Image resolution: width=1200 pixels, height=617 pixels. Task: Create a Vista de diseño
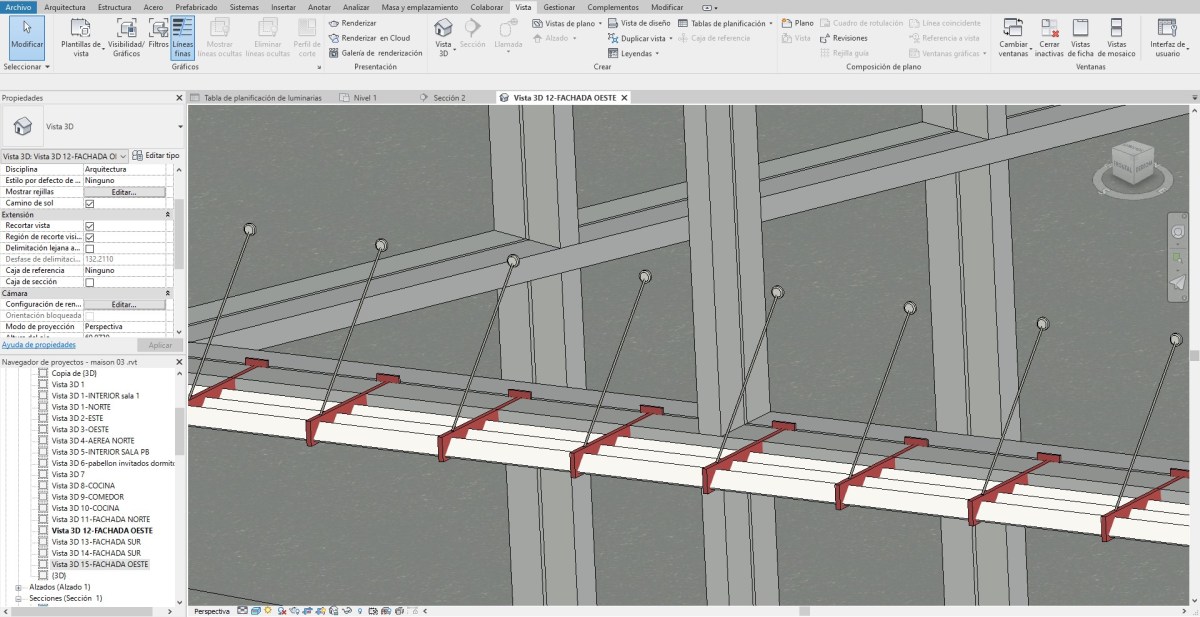click(639, 23)
